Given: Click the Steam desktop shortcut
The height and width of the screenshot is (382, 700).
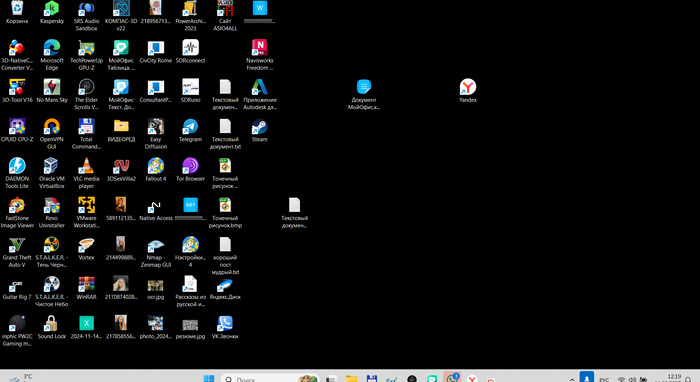Looking at the screenshot, I should (259, 131).
